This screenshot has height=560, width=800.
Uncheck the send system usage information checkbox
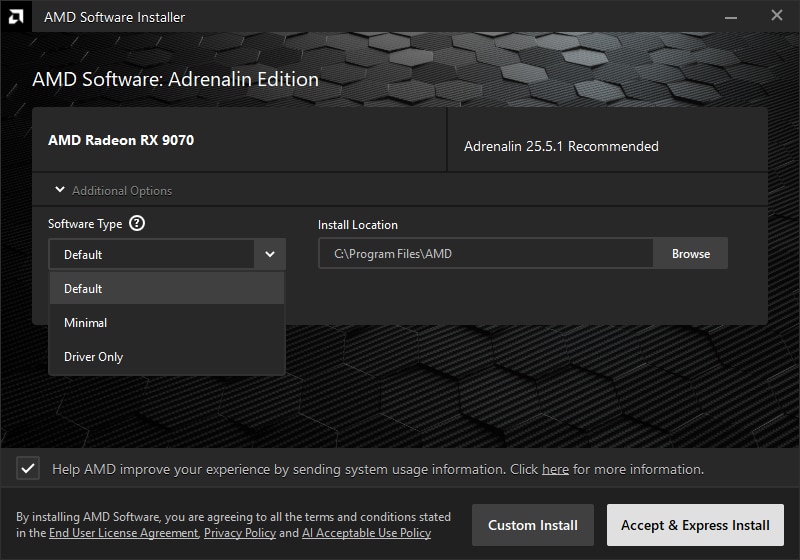point(28,468)
